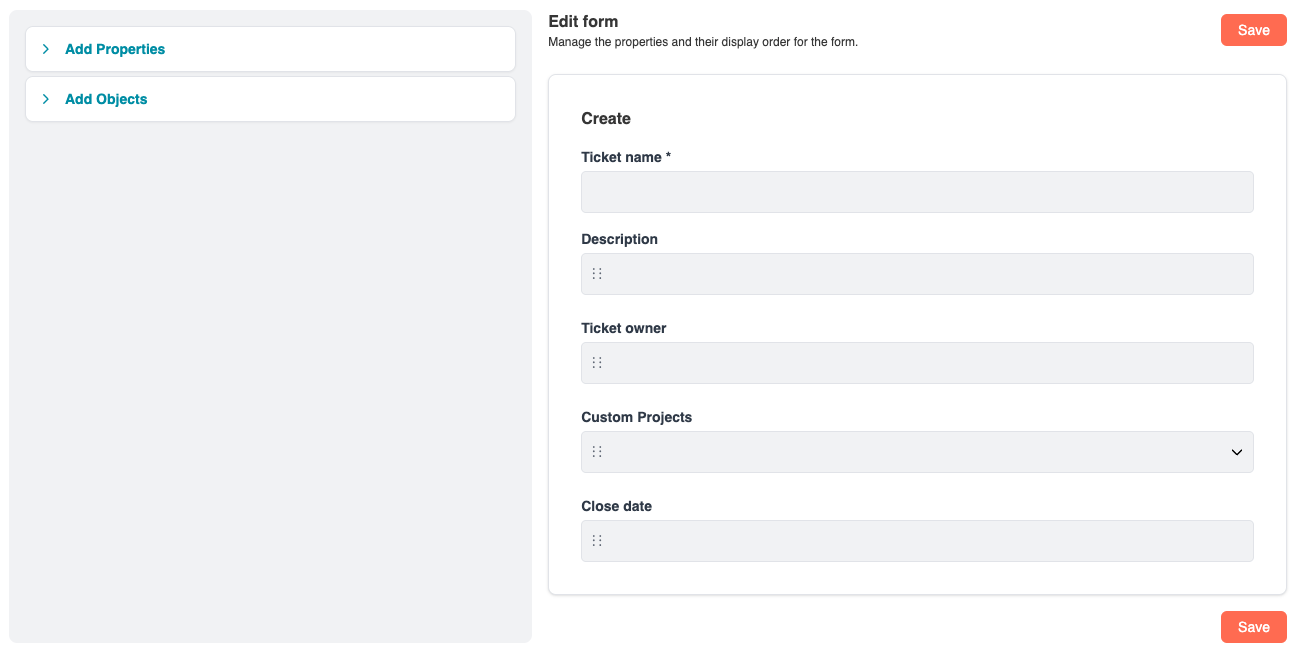1302x654 pixels.
Task: Grab the Description field drag handle
Action: [597, 274]
